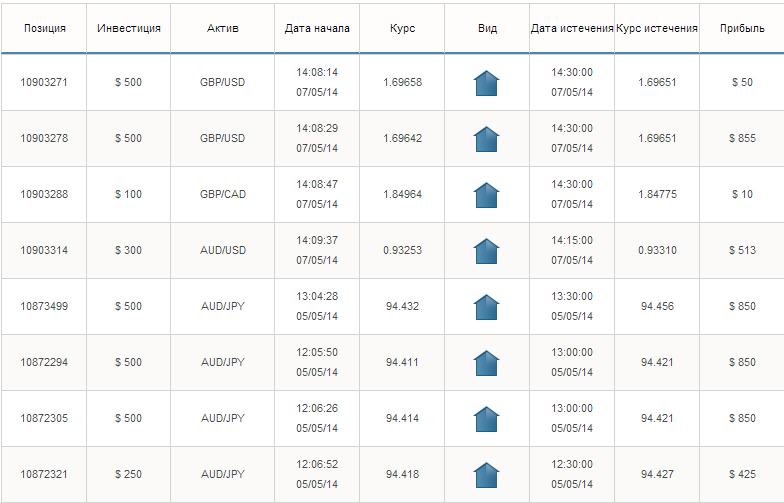Click the GBP/CAD asset cell
The width and height of the screenshot is (784, 503).
pos(222,194)
